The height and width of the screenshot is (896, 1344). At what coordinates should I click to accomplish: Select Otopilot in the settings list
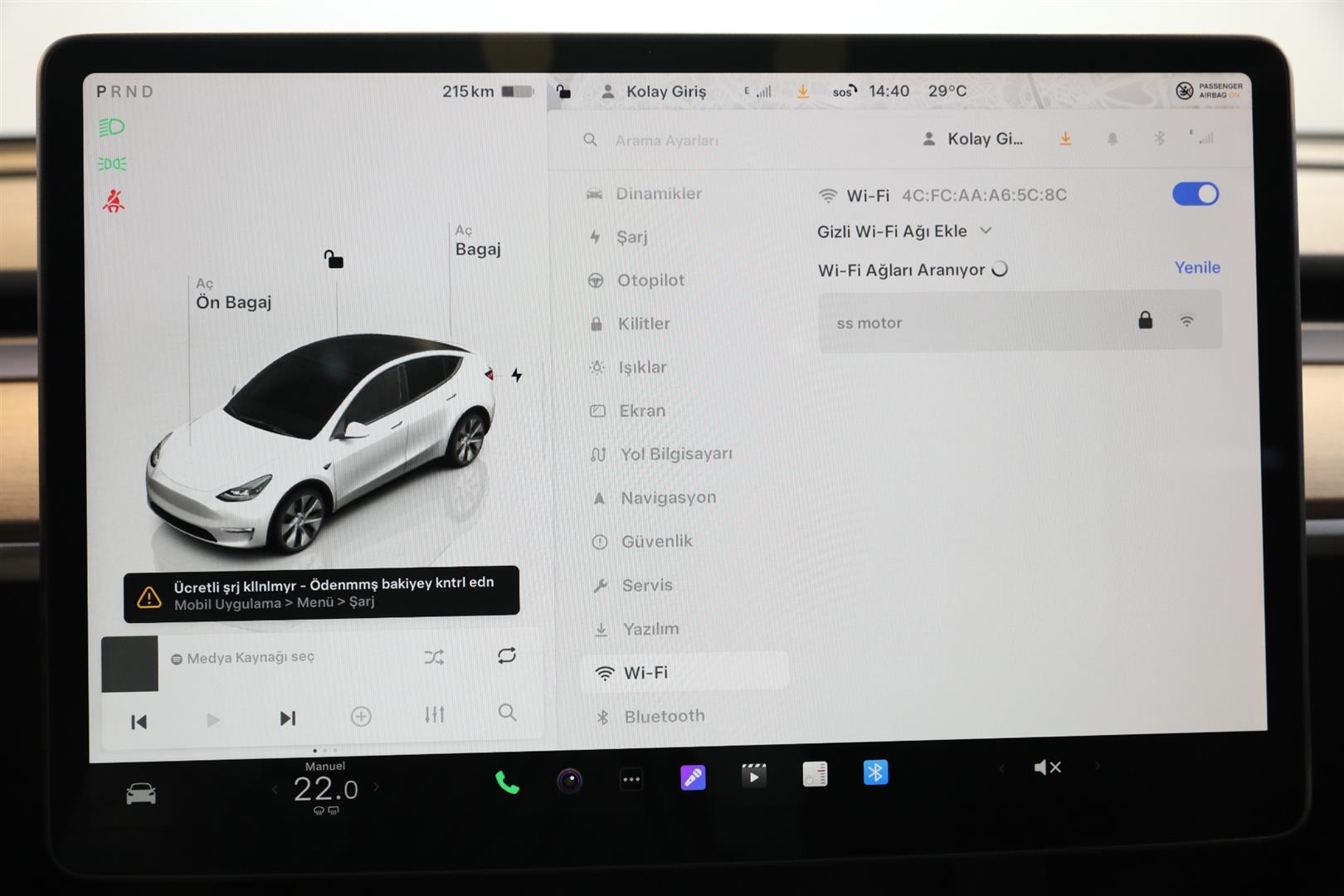[636, 280]
